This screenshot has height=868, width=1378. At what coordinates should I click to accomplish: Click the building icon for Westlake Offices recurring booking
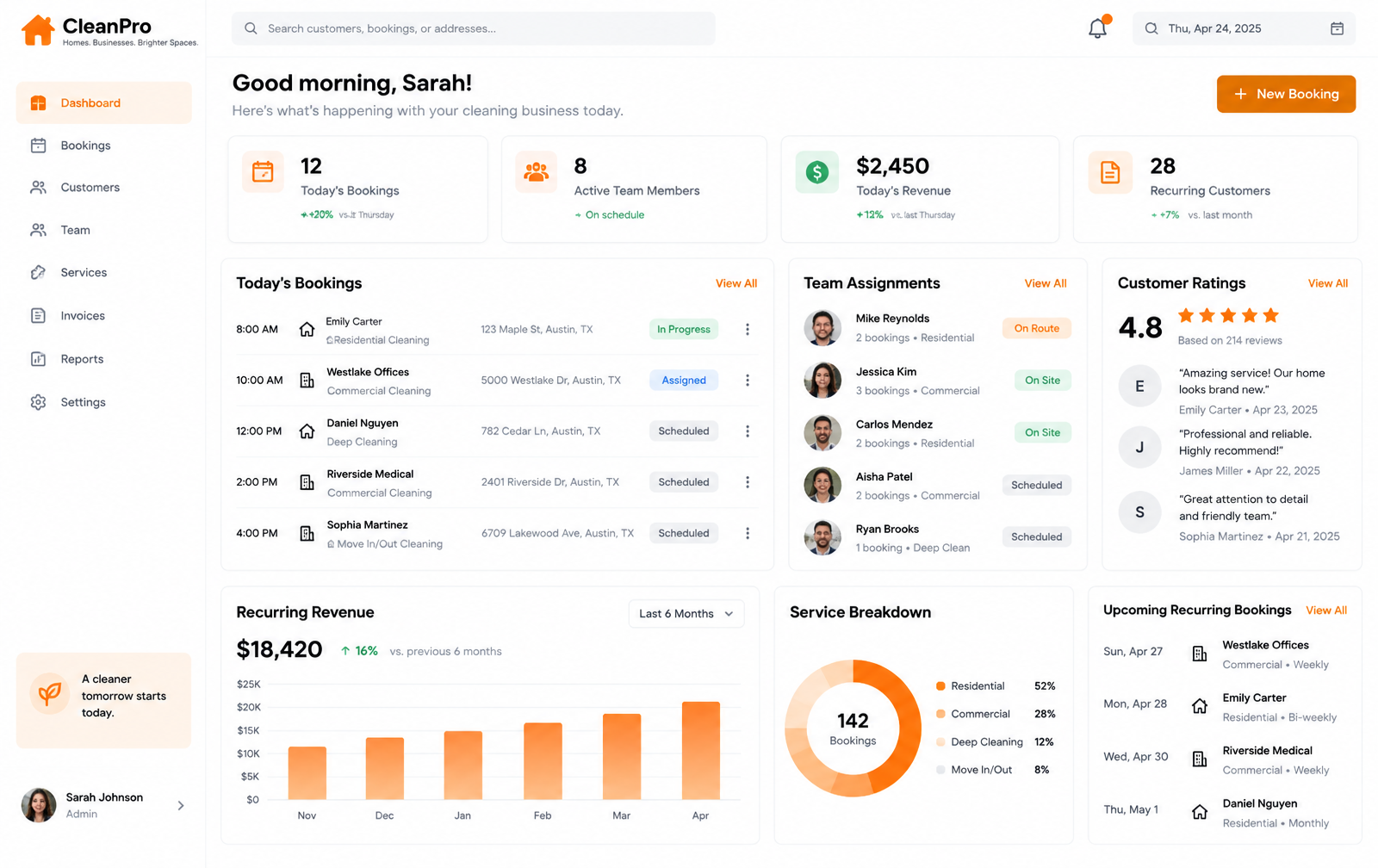point(1199,654)
